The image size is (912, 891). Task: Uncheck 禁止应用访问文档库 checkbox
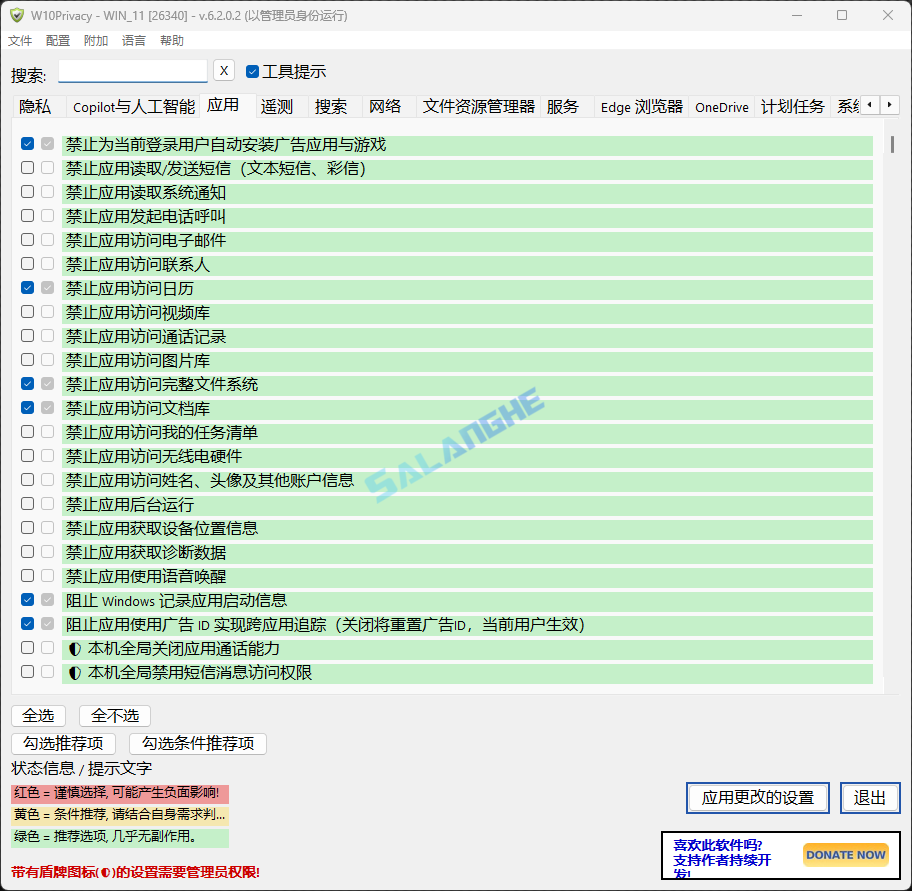pyautogui.click(x=27, y=408)
